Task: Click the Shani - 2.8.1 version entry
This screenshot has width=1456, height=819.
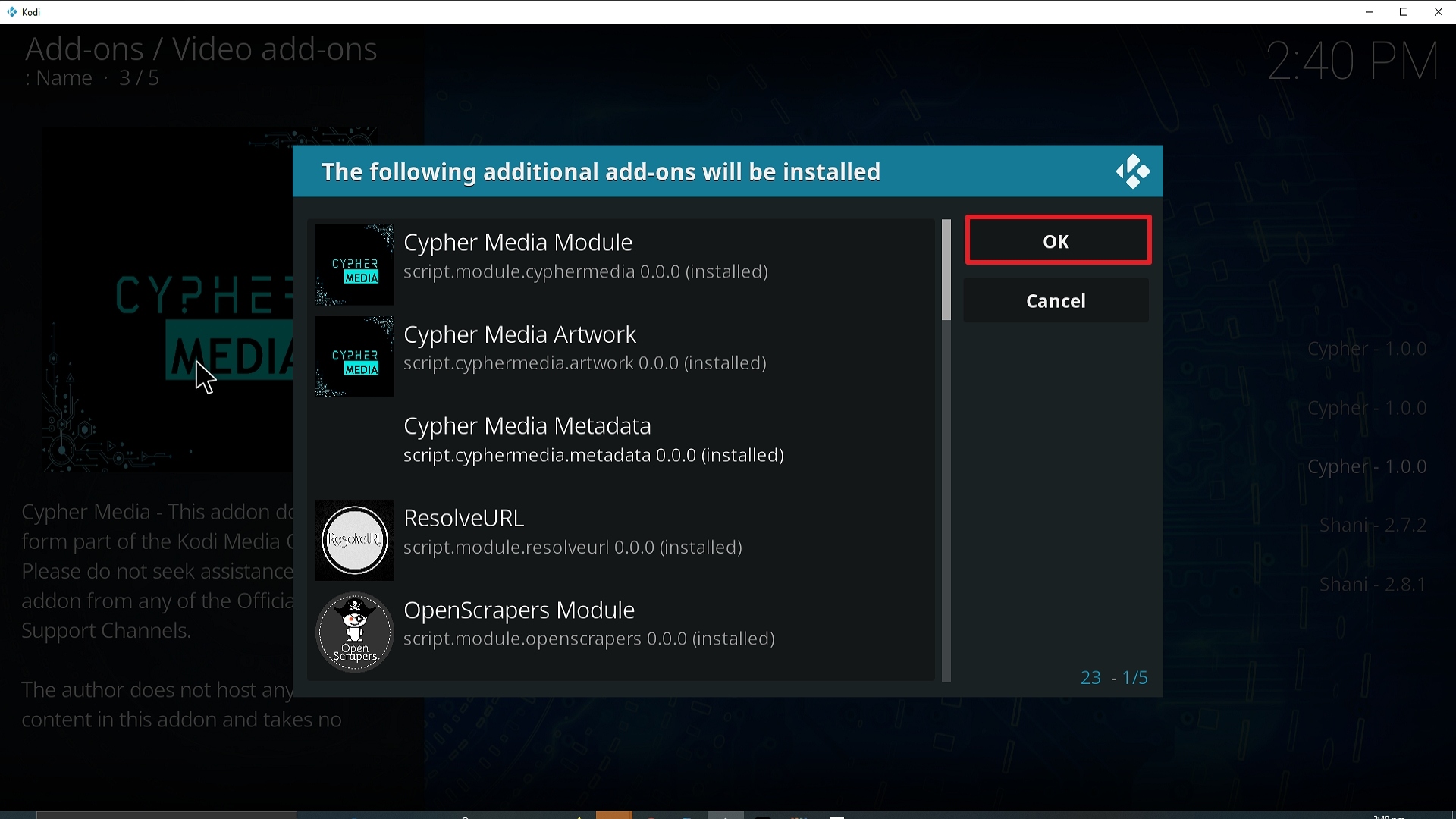Action: coord(1373,585)
